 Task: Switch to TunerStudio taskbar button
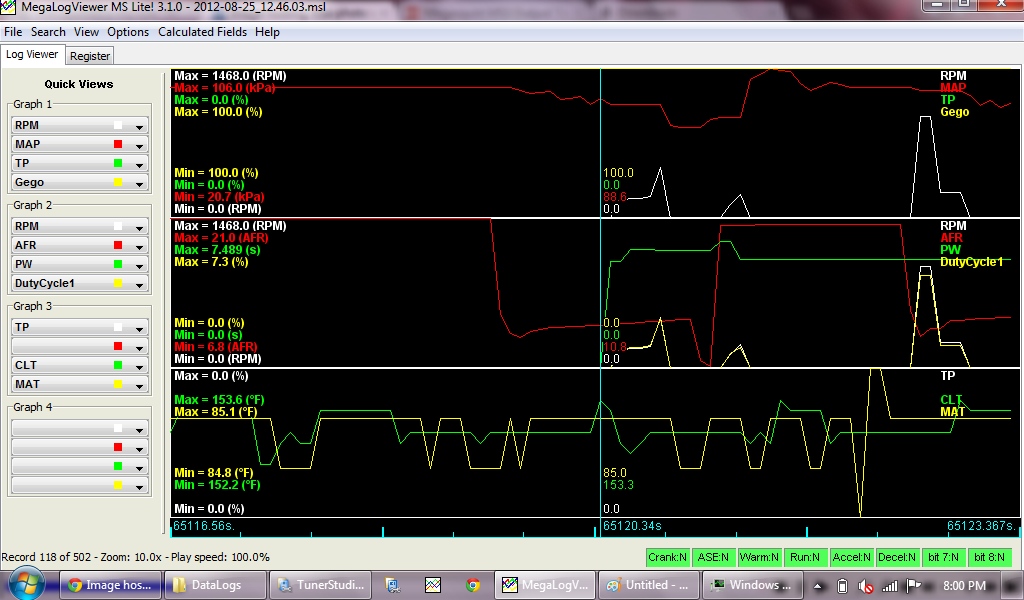pos(320,586)
